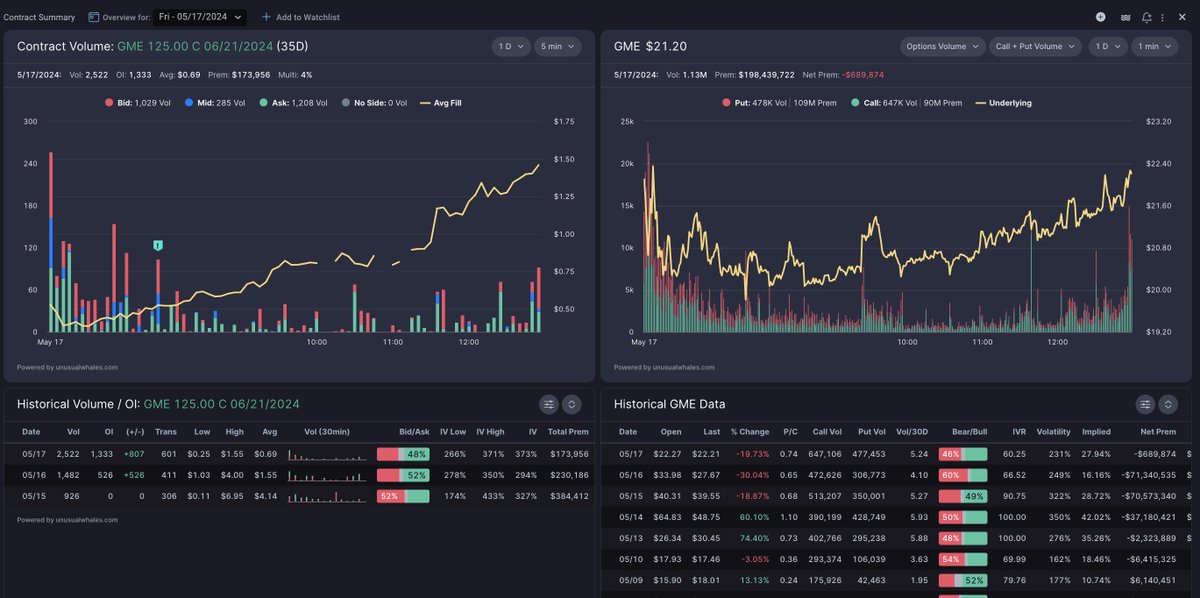Image resolution: width=1200 pixels, height=598 pixels.
Task: Click the GME $21.20 chart title
Action: pos(650,46)
